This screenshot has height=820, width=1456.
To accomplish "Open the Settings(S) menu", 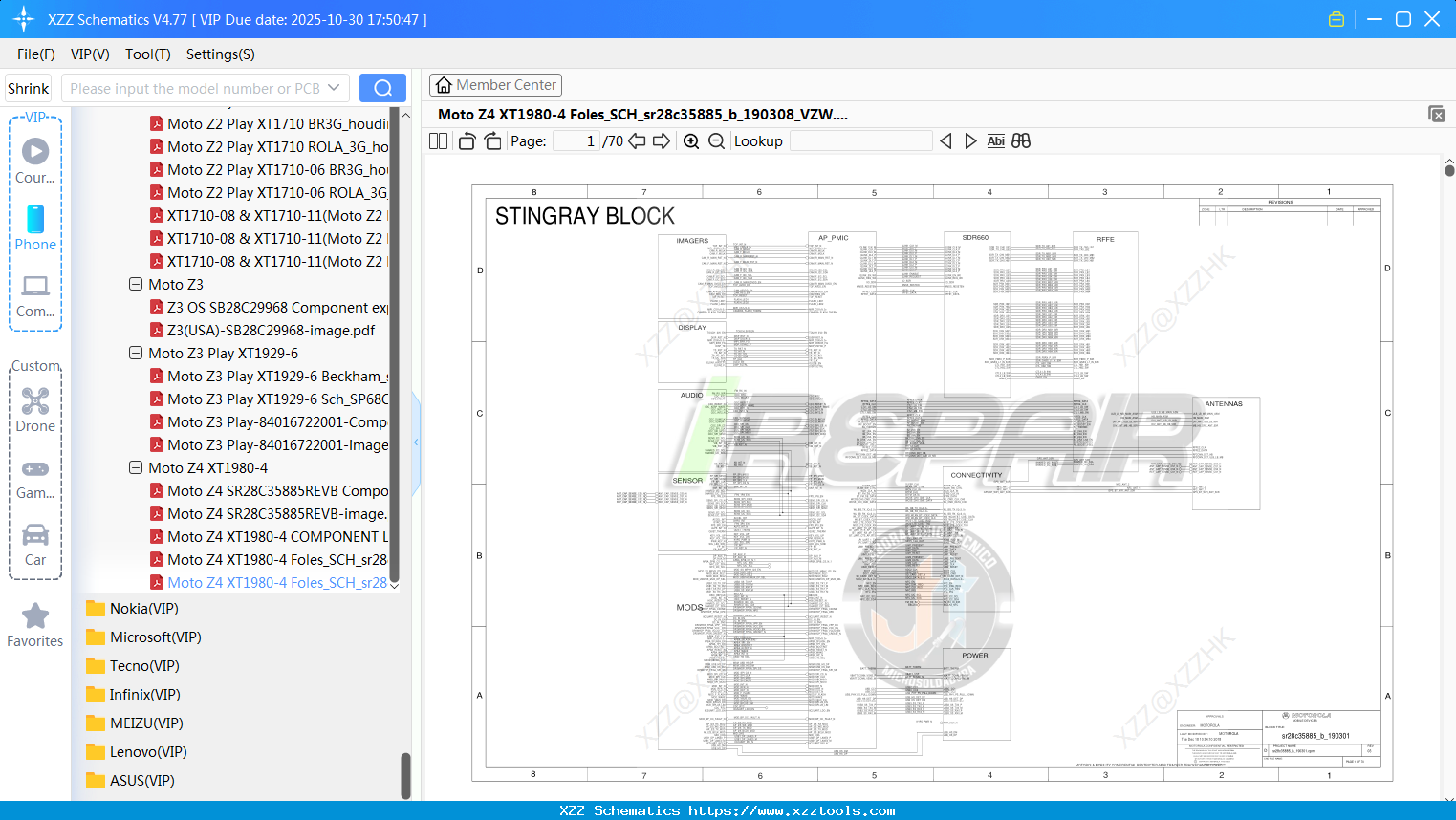I will 221,54.
